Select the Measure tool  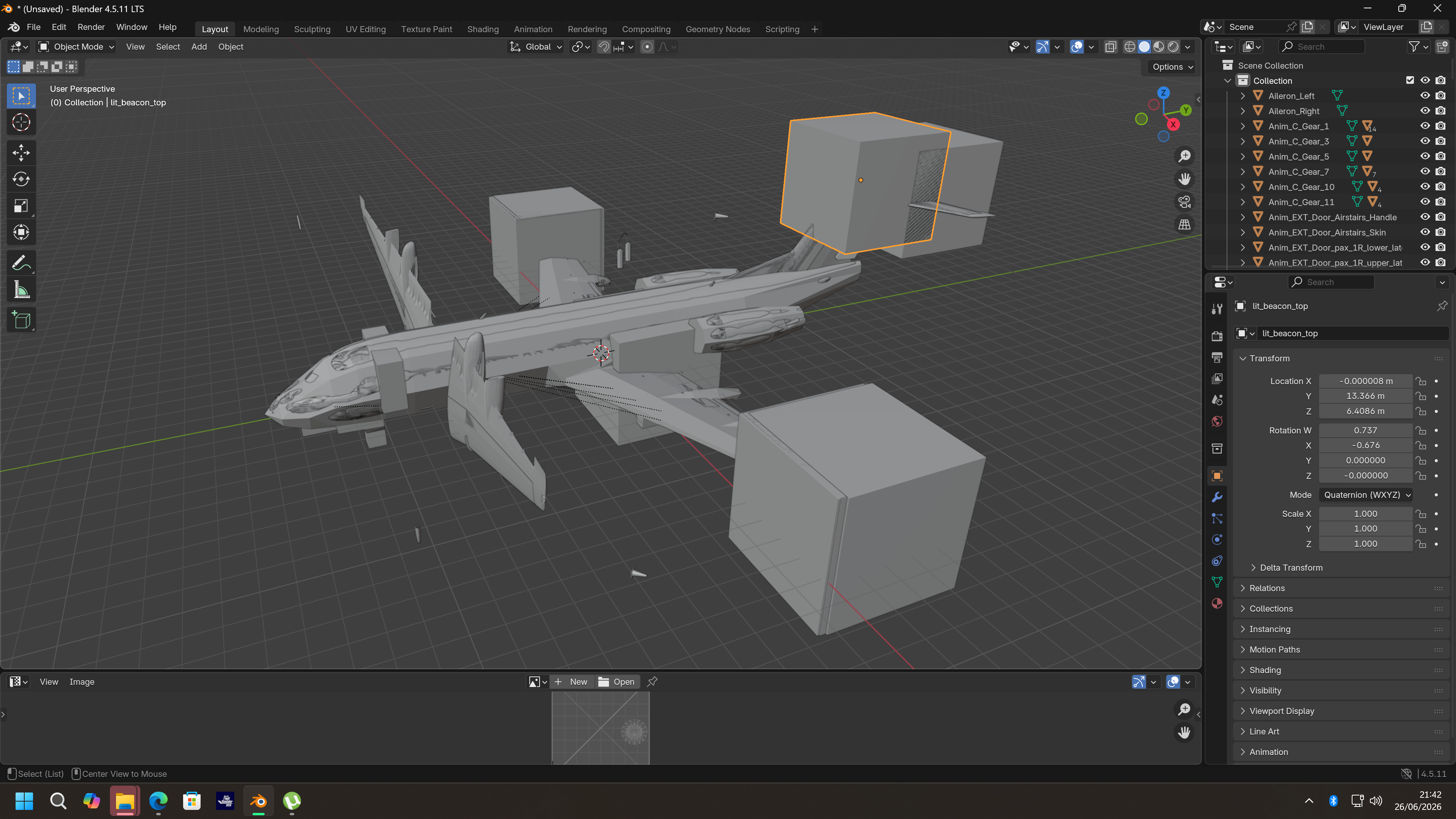coord(22,290)
